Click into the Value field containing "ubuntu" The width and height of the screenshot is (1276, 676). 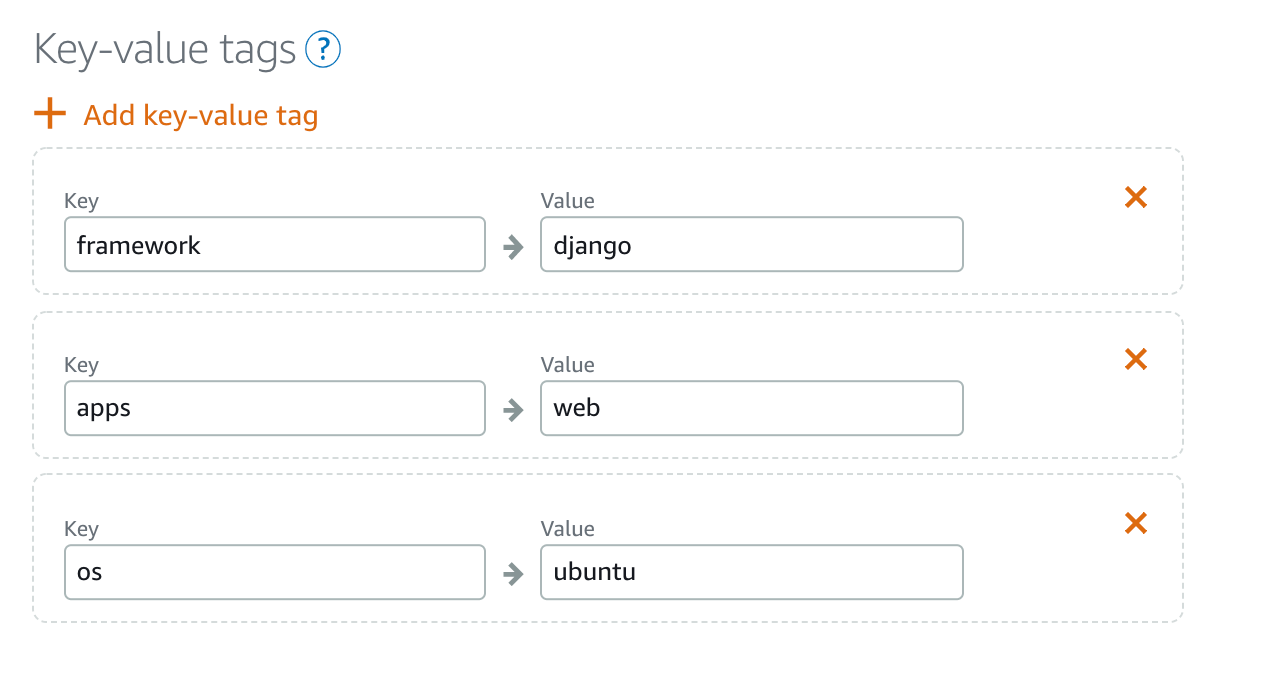click(x=751, y=572)
